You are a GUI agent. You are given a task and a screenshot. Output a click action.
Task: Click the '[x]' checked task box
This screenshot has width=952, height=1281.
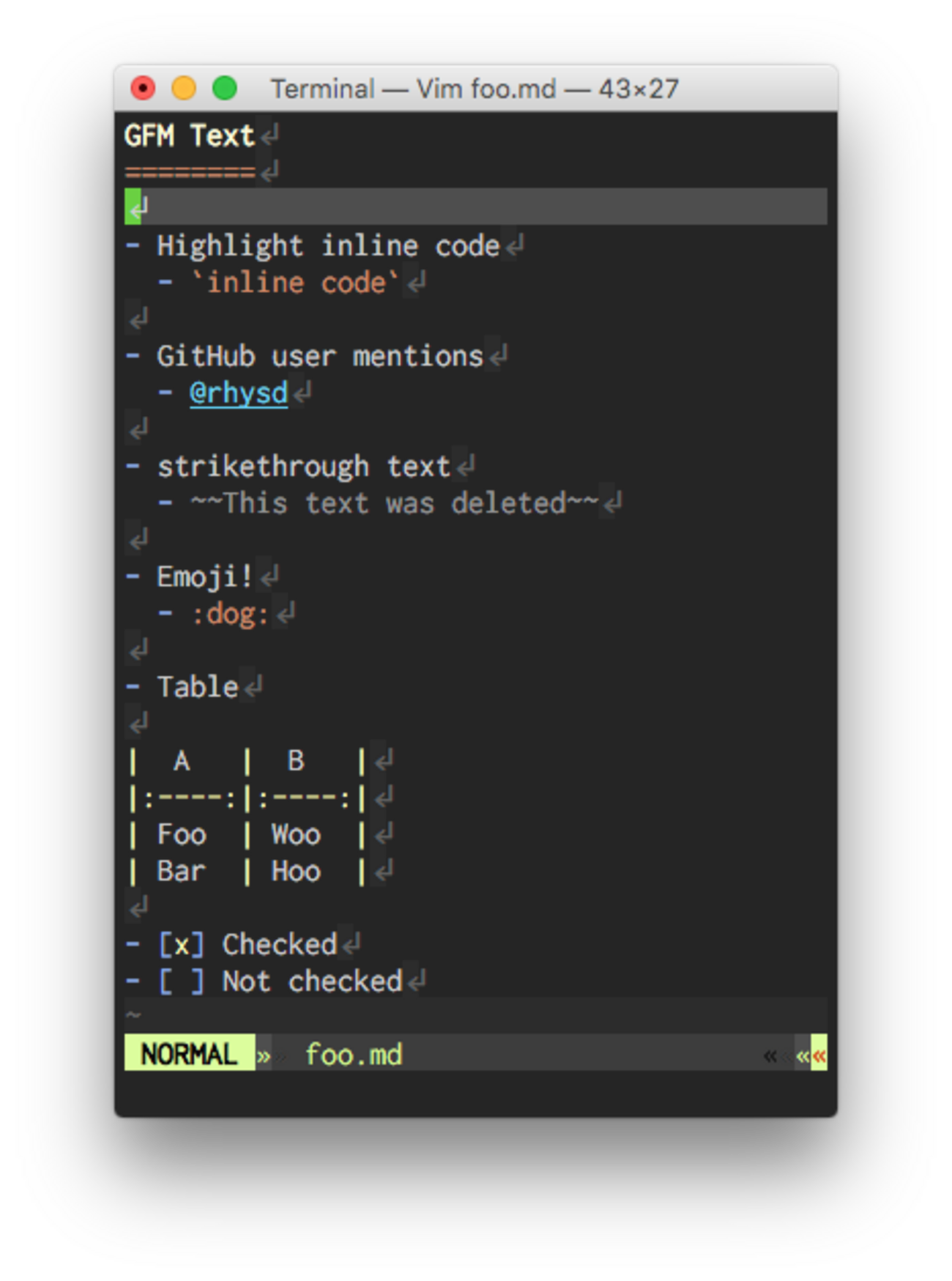(x=182, y=946)
